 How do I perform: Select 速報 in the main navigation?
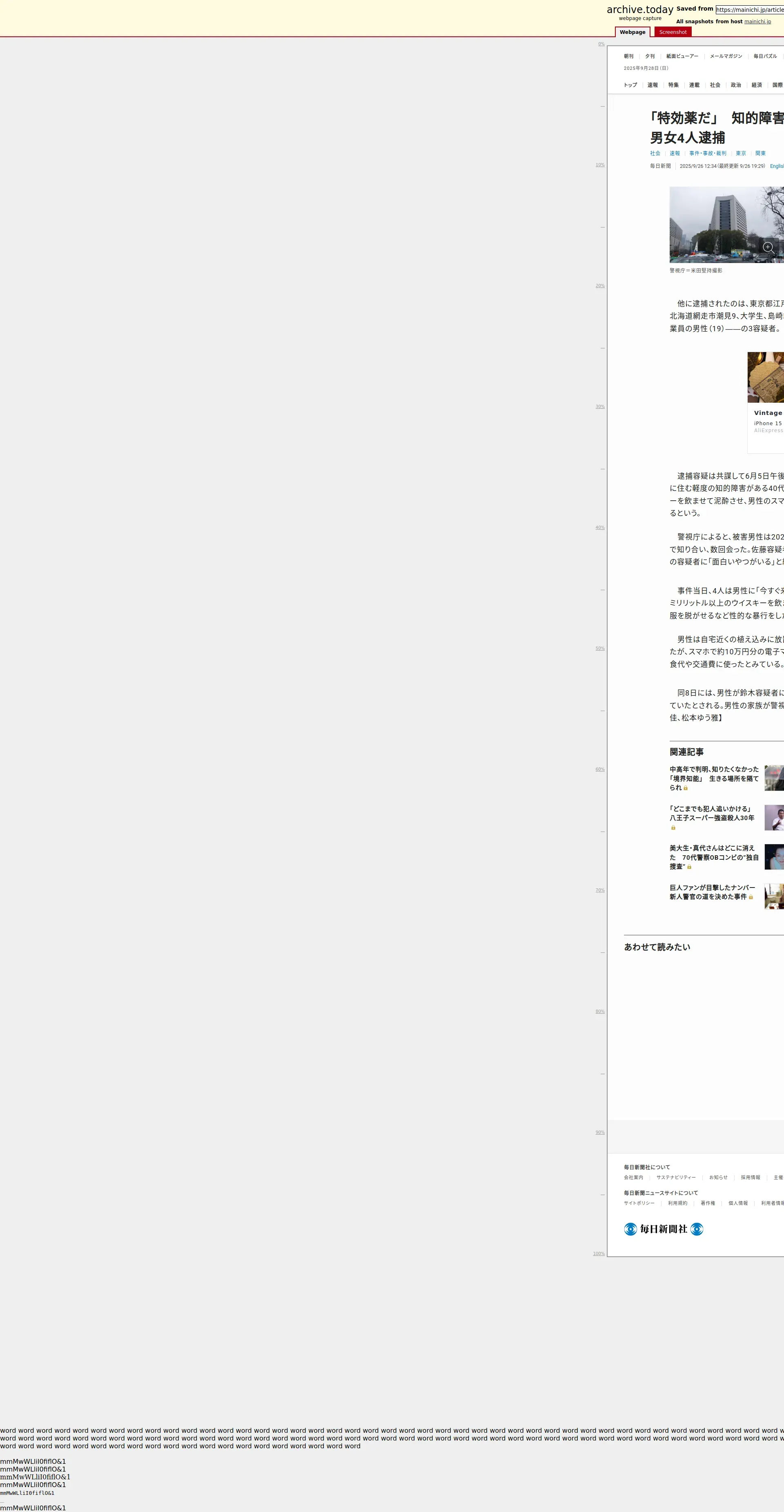point(653,85)
